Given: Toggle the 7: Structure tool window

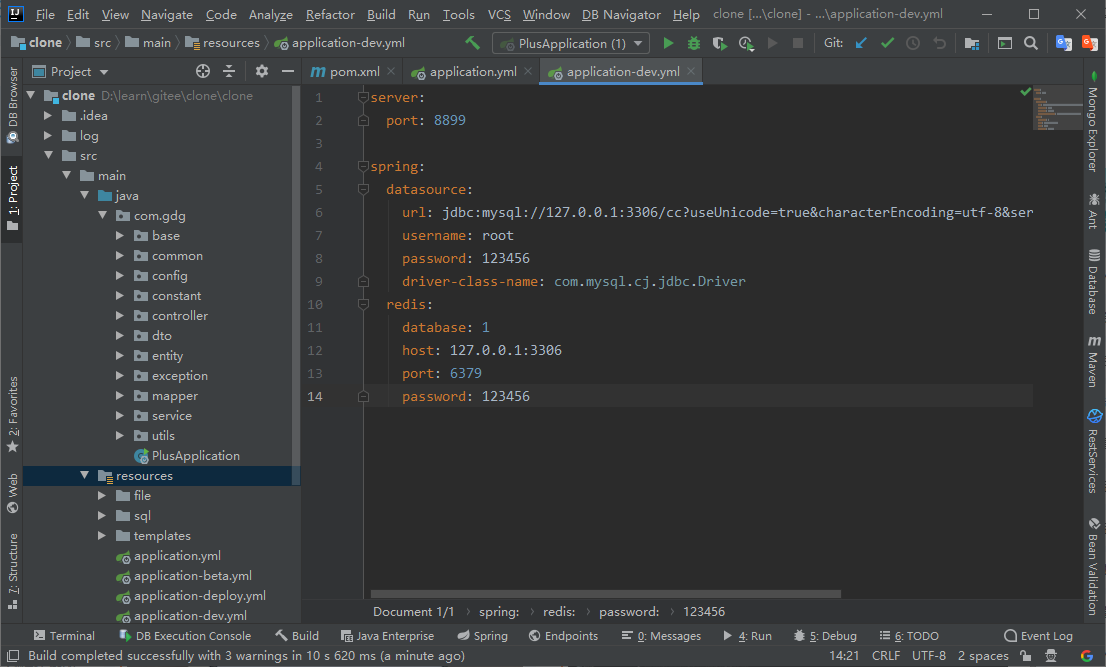Looking at the screenshot, I should pyautogui.click(x=13, y=571).
